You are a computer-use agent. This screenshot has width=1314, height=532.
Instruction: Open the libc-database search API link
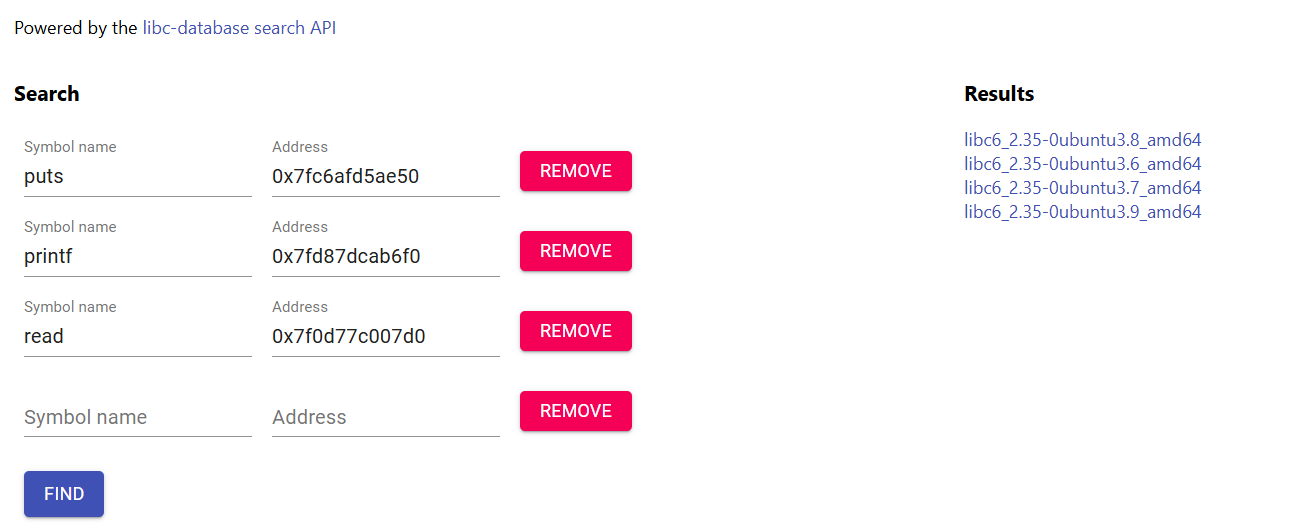(239, 28)
